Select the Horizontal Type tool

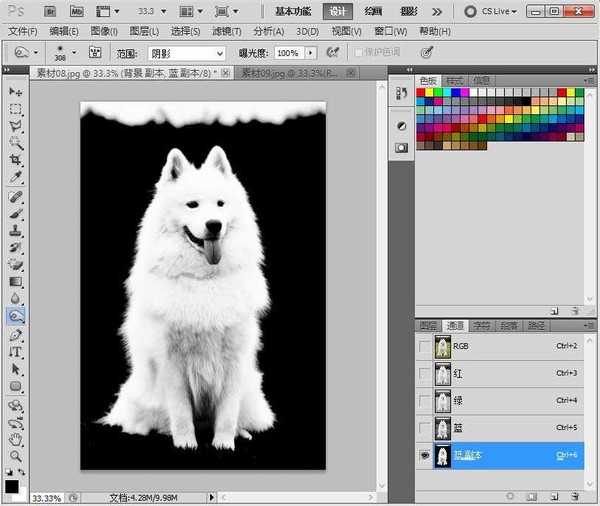[x=15, y=351]
